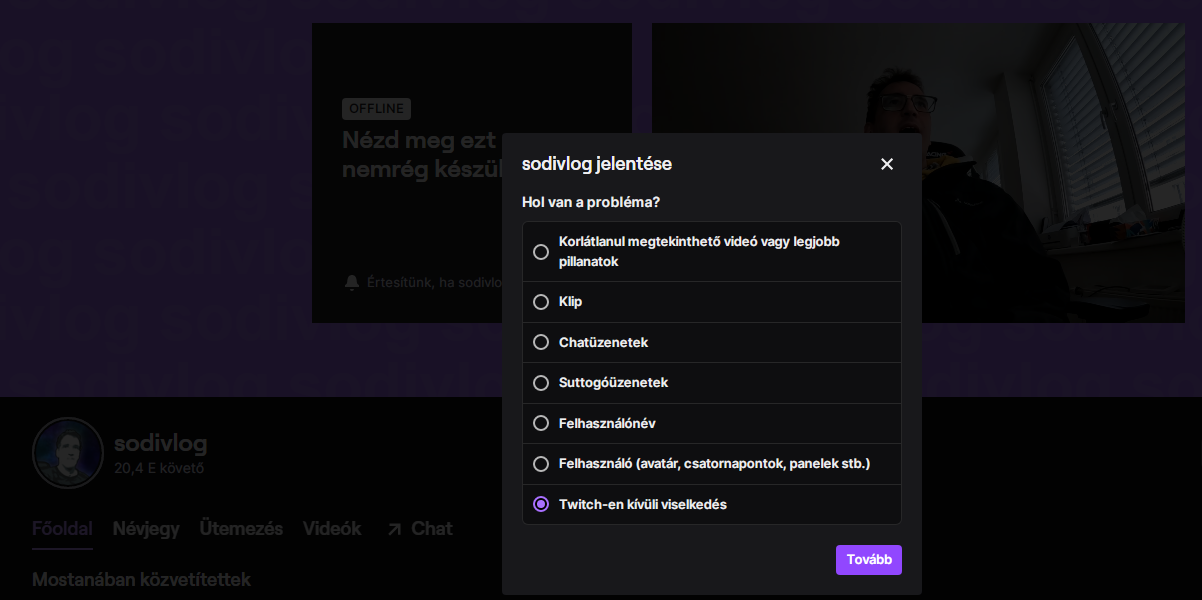Click the Tovább button

point(869,560)
